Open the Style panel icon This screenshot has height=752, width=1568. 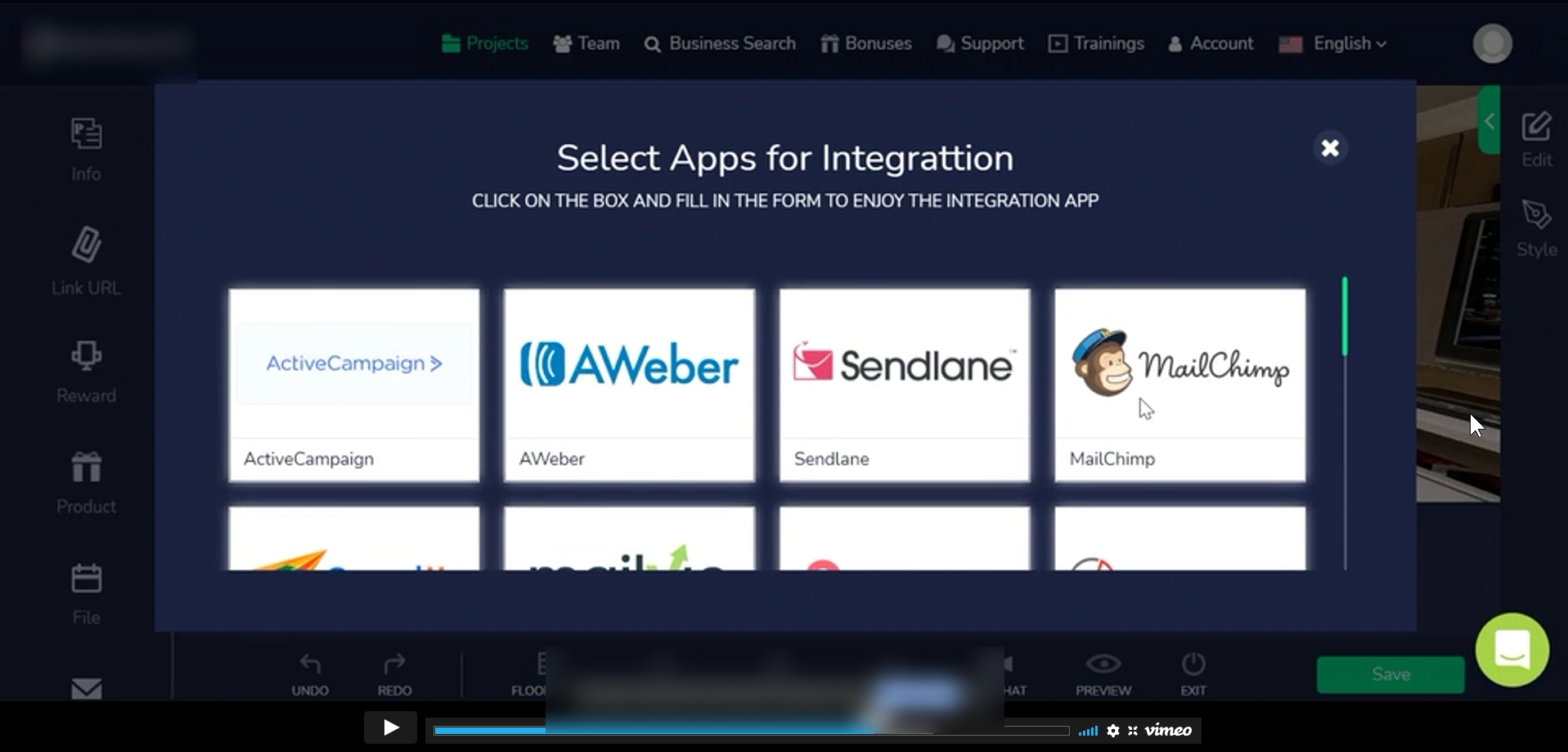click(x=1536, y=215)
